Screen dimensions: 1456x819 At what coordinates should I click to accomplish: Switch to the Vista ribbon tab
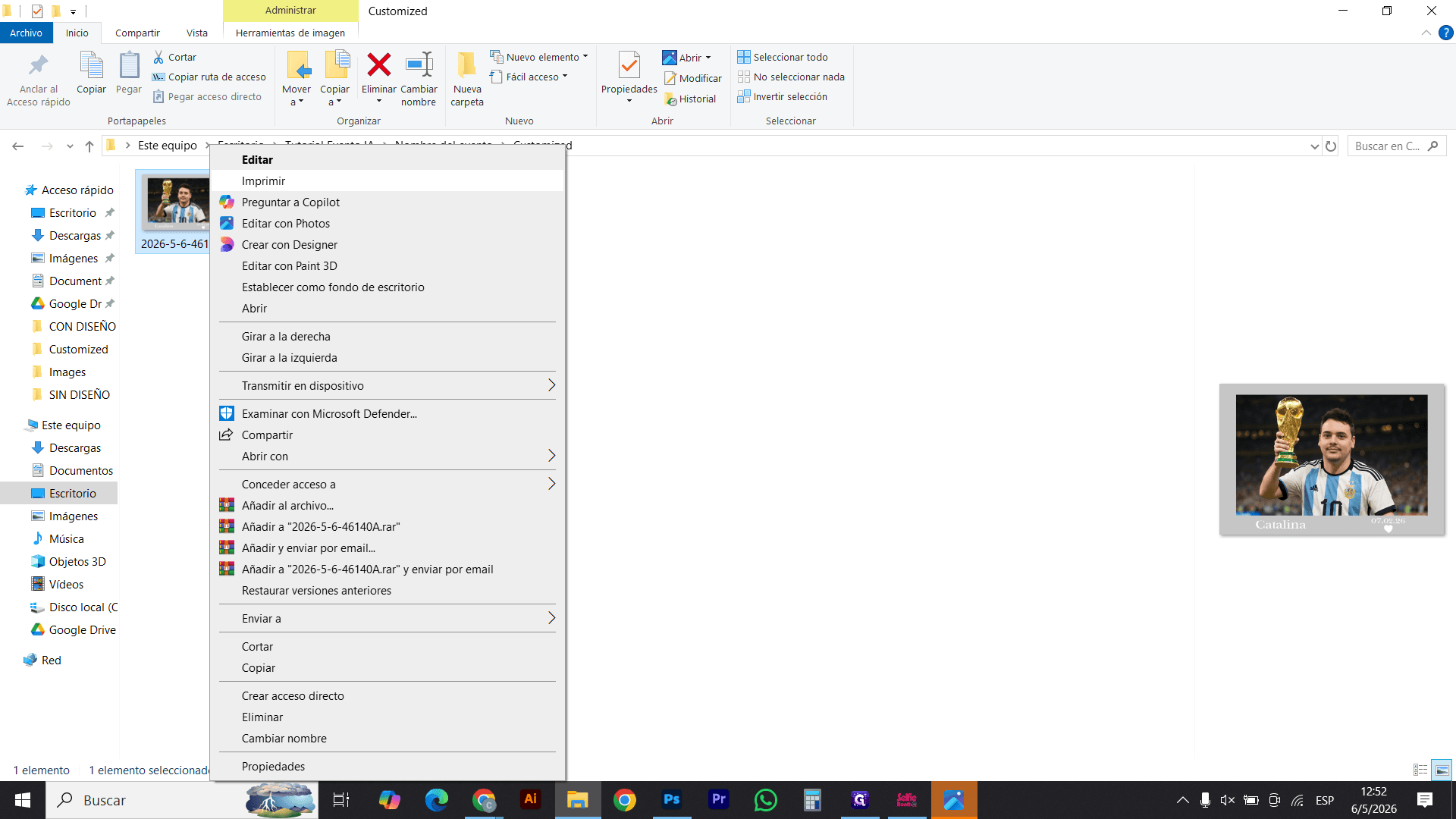pos(197,33)
